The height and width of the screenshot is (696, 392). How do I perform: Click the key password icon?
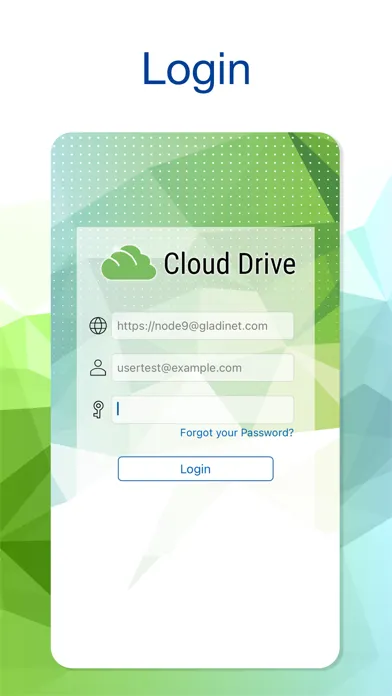pos(98,410)
